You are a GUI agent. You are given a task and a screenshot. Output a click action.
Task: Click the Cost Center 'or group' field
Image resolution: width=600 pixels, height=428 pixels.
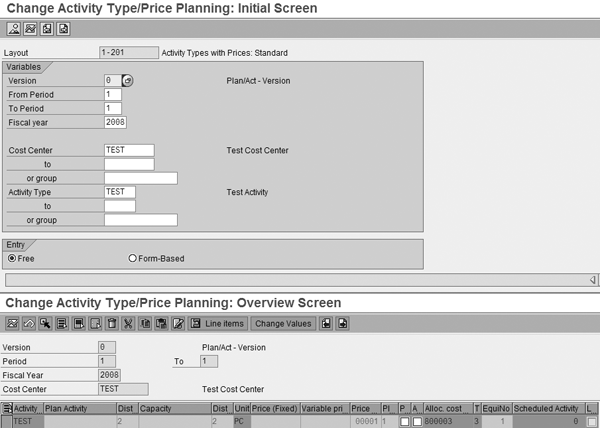tap(141, 178)
